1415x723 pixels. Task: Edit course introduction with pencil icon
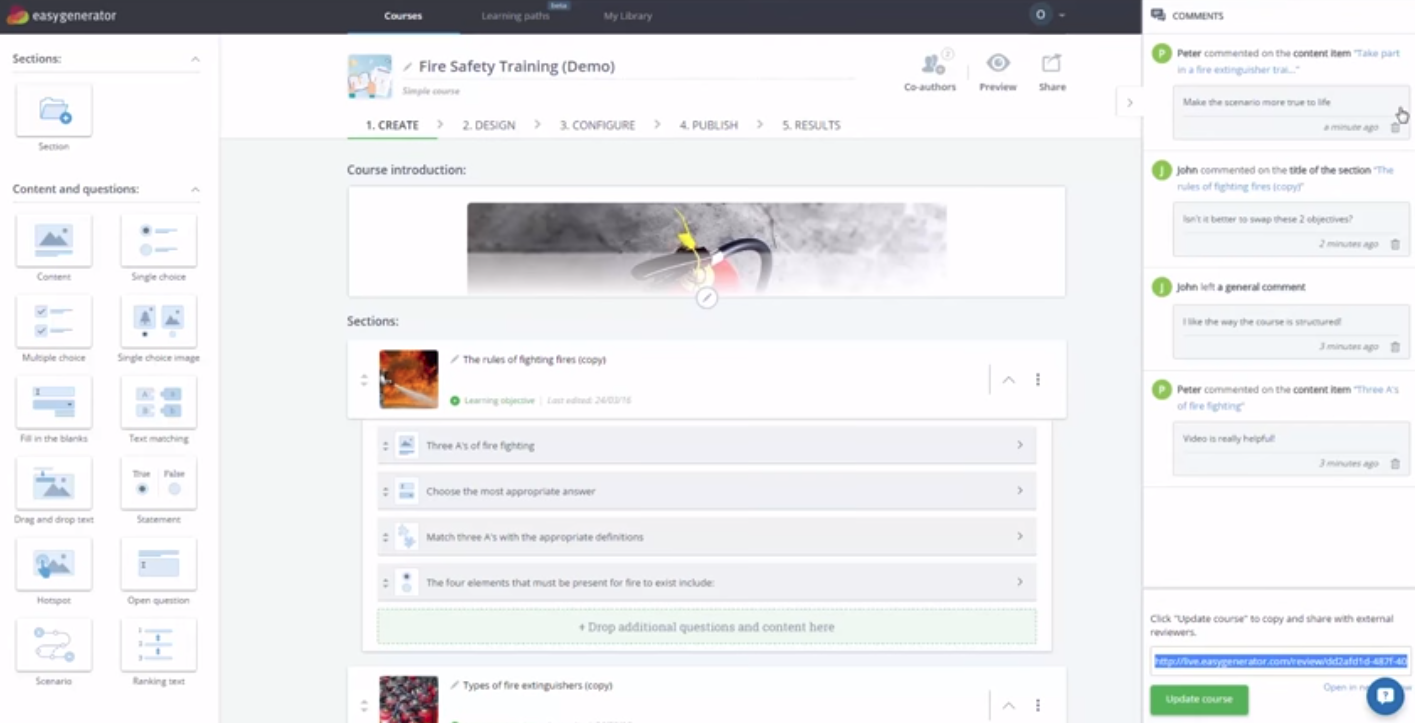tap(707, 297)
